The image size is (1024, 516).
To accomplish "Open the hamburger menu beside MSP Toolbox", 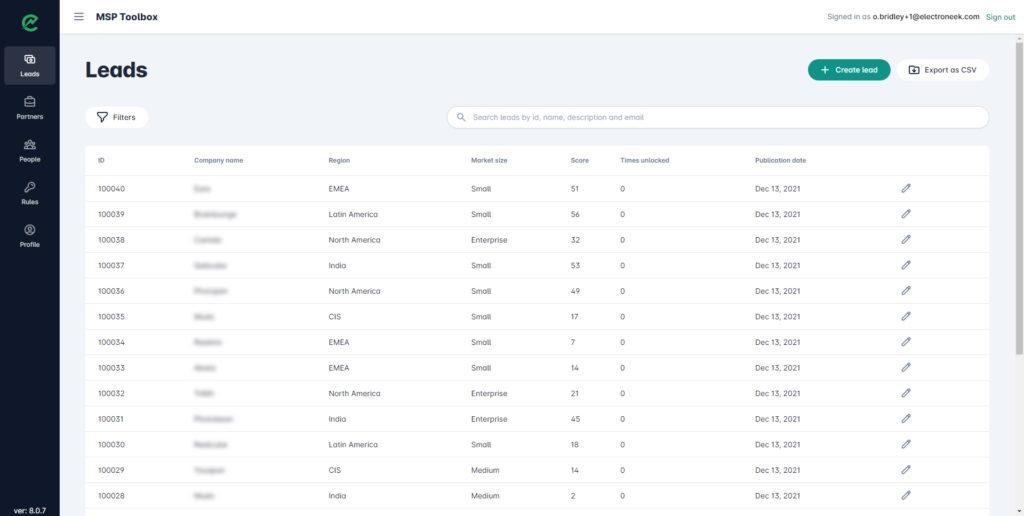I will point(79,16).
